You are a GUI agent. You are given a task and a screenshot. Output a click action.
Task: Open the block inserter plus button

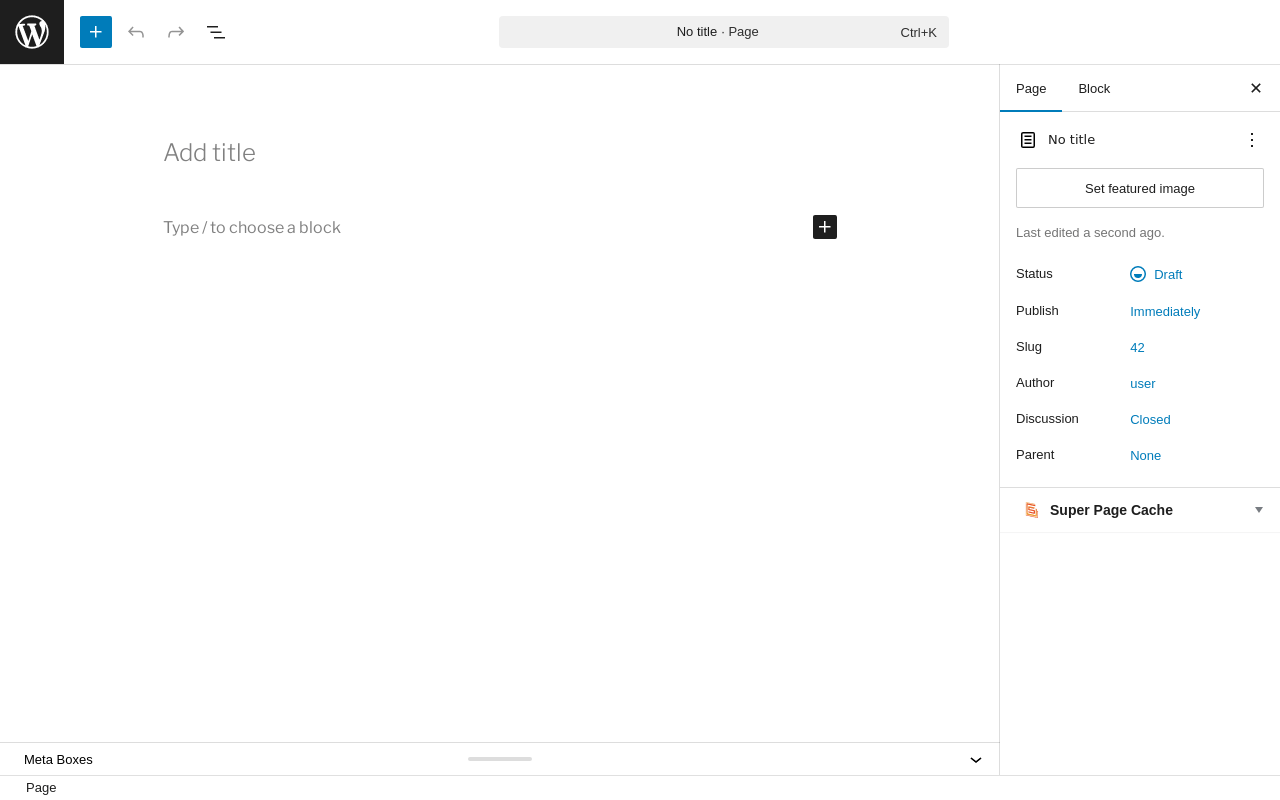(96, 32)
